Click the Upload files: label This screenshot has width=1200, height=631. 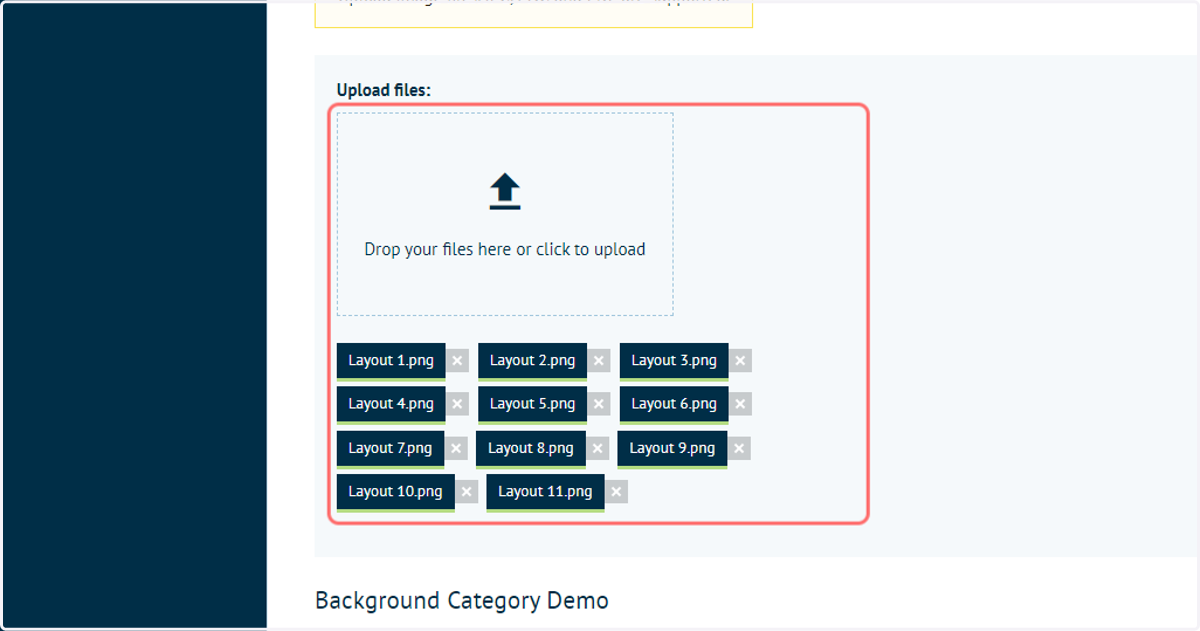[x=384, y=90]
